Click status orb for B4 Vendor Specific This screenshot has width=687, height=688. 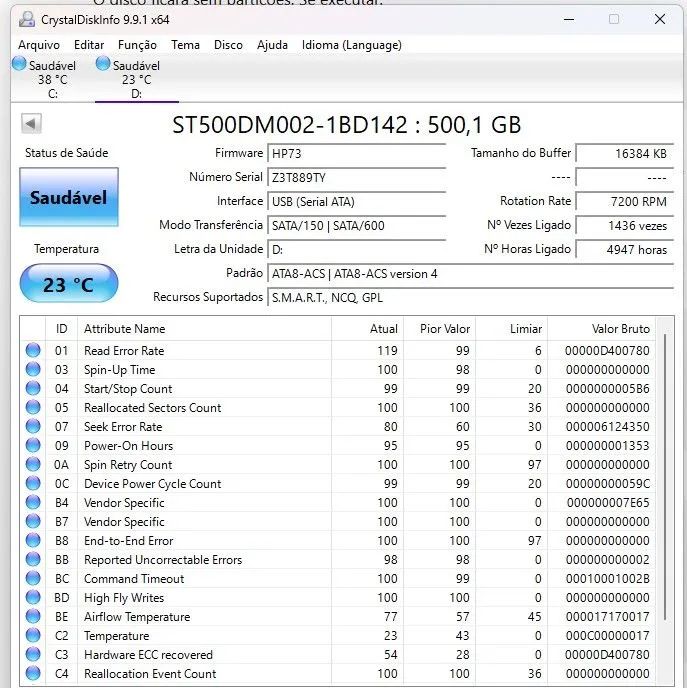click(33, 502)
